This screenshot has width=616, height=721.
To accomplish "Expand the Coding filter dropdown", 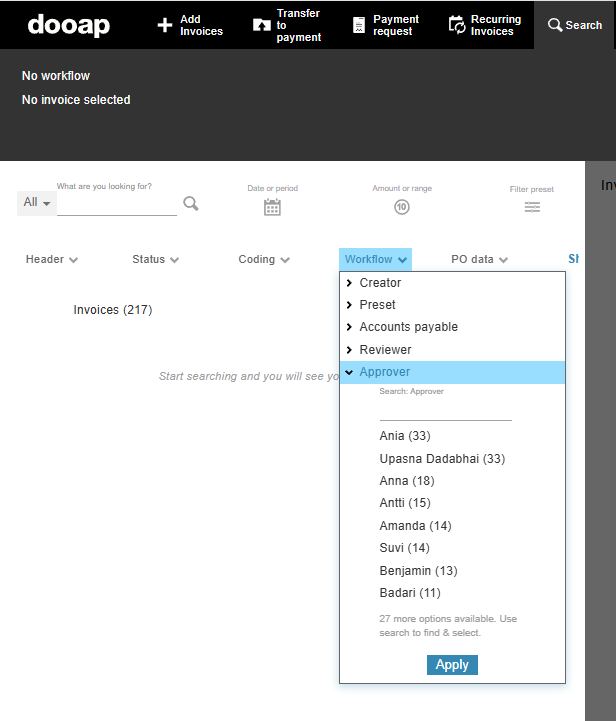I will 264,259.
